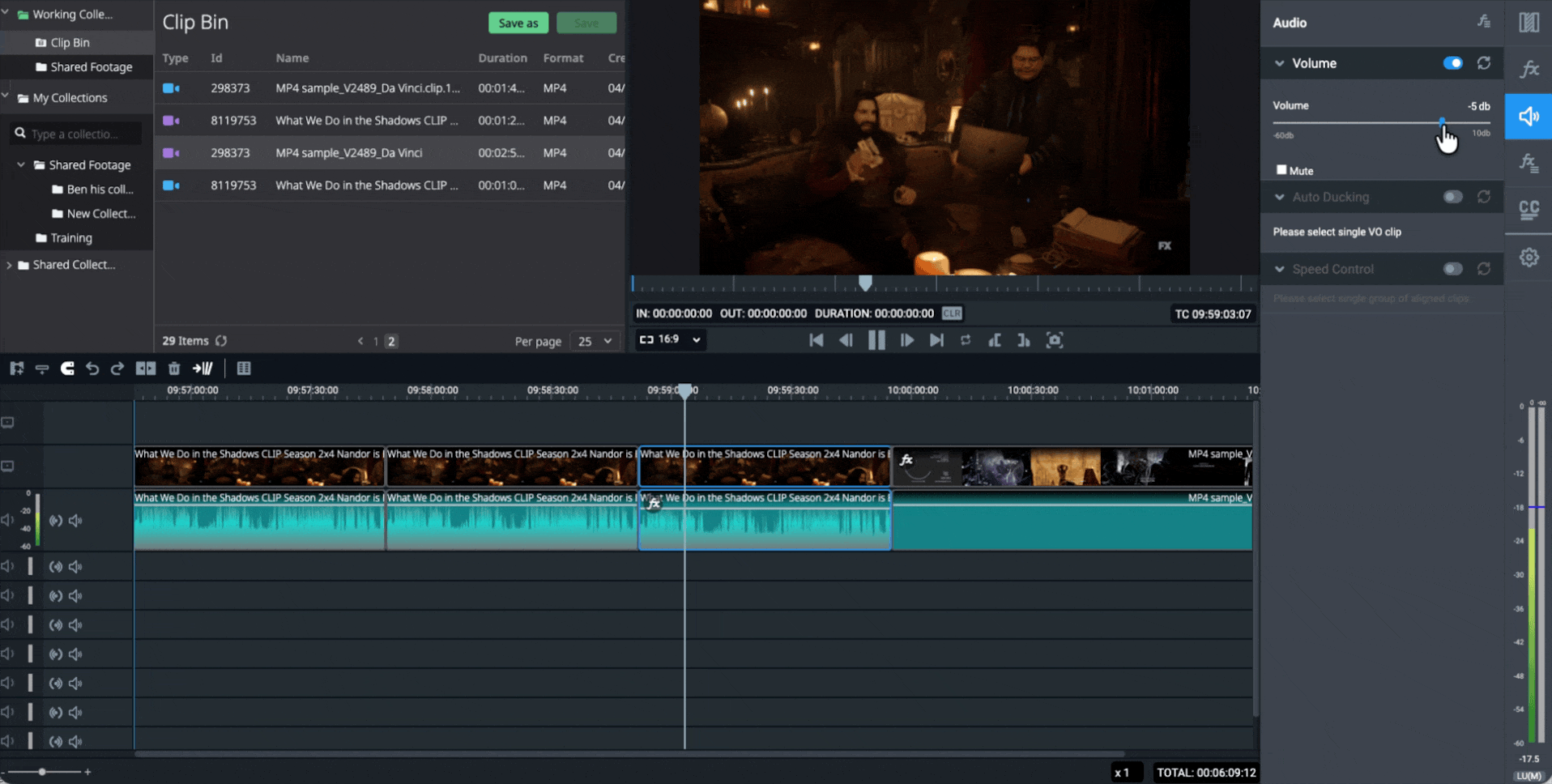Collapse the Volume section chevron
The image size is (1552, 784).
(1279, 63)
